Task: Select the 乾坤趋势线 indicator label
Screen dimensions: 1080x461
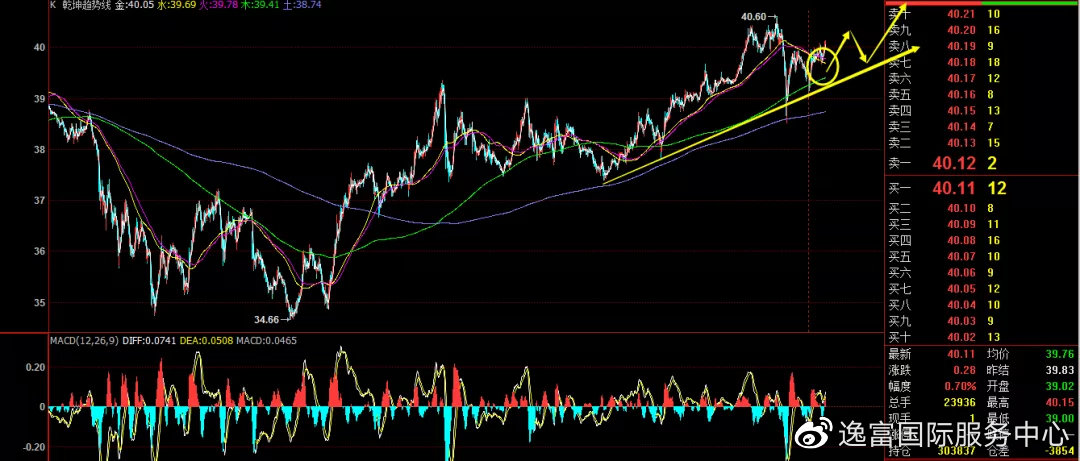Action: tap(86, 5)
